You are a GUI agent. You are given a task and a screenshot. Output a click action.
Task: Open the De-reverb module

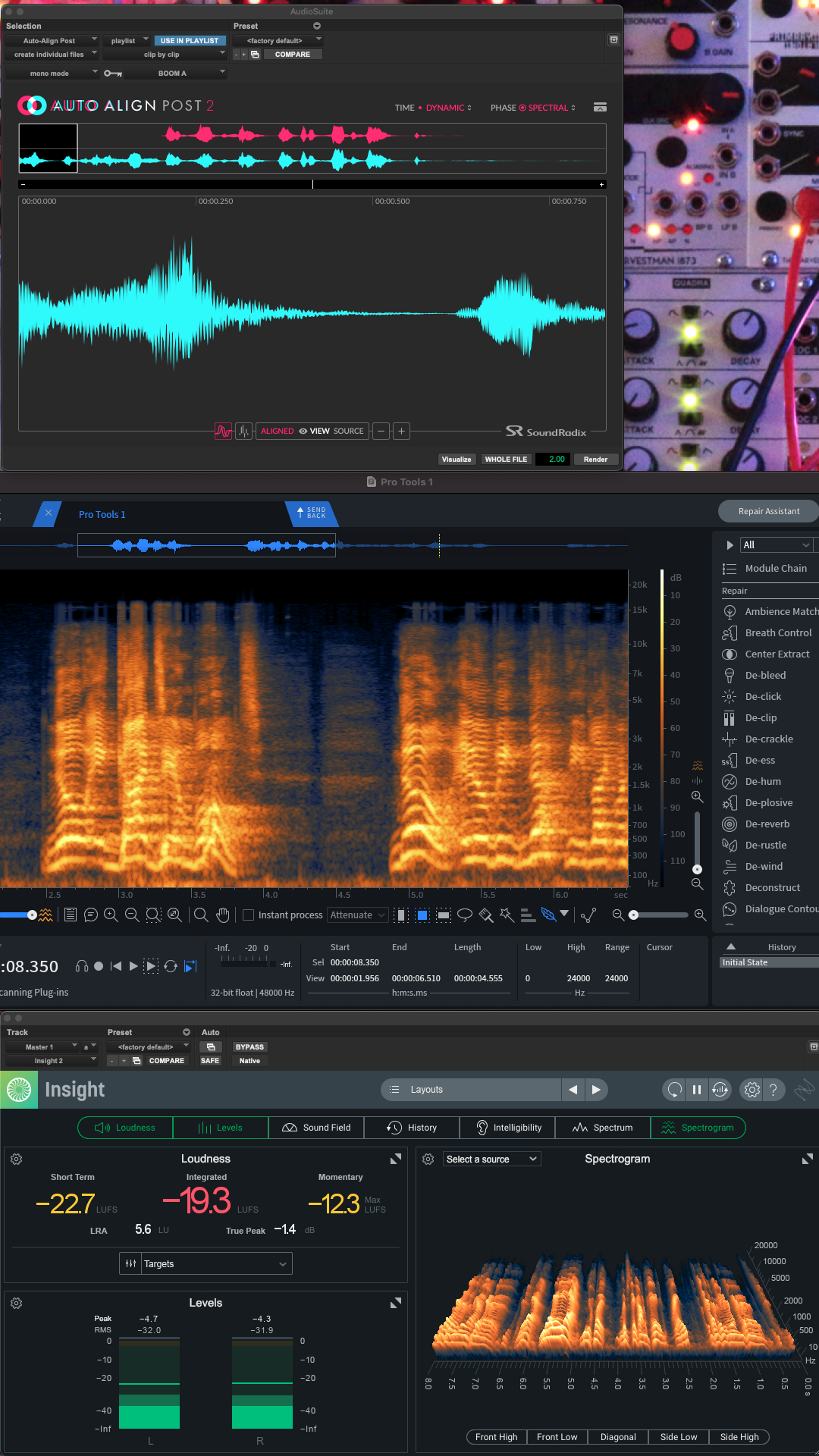pos(767,824)
